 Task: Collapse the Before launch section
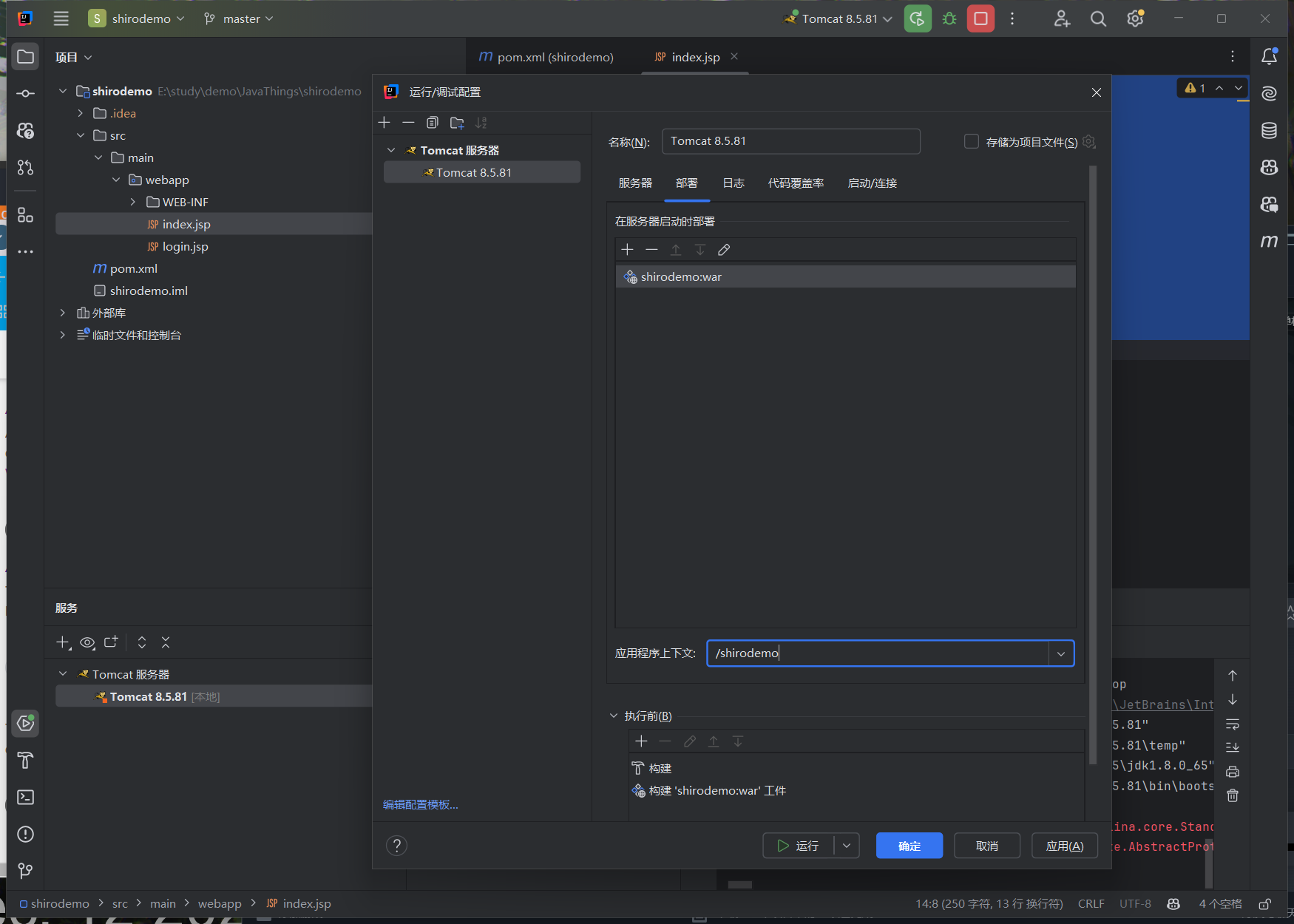[x=614, y=716]
